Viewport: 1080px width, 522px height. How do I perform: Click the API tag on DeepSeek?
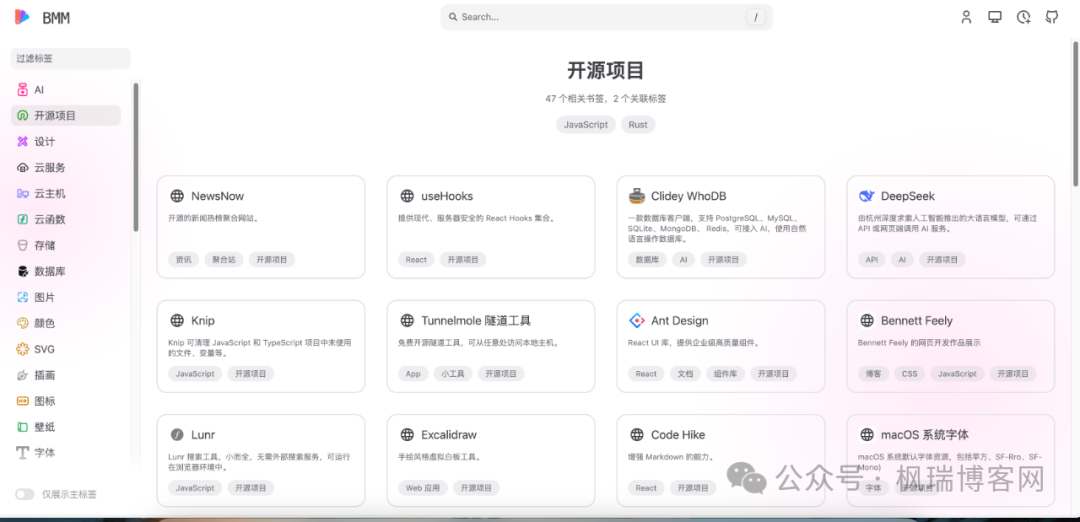tap(871, 260)
